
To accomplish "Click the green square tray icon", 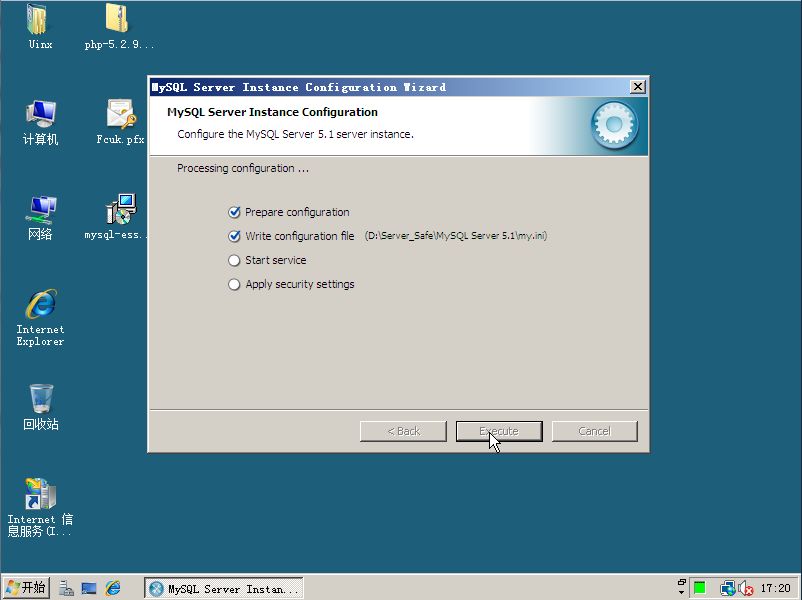I will pyautogui.click(x=699, y=588).
